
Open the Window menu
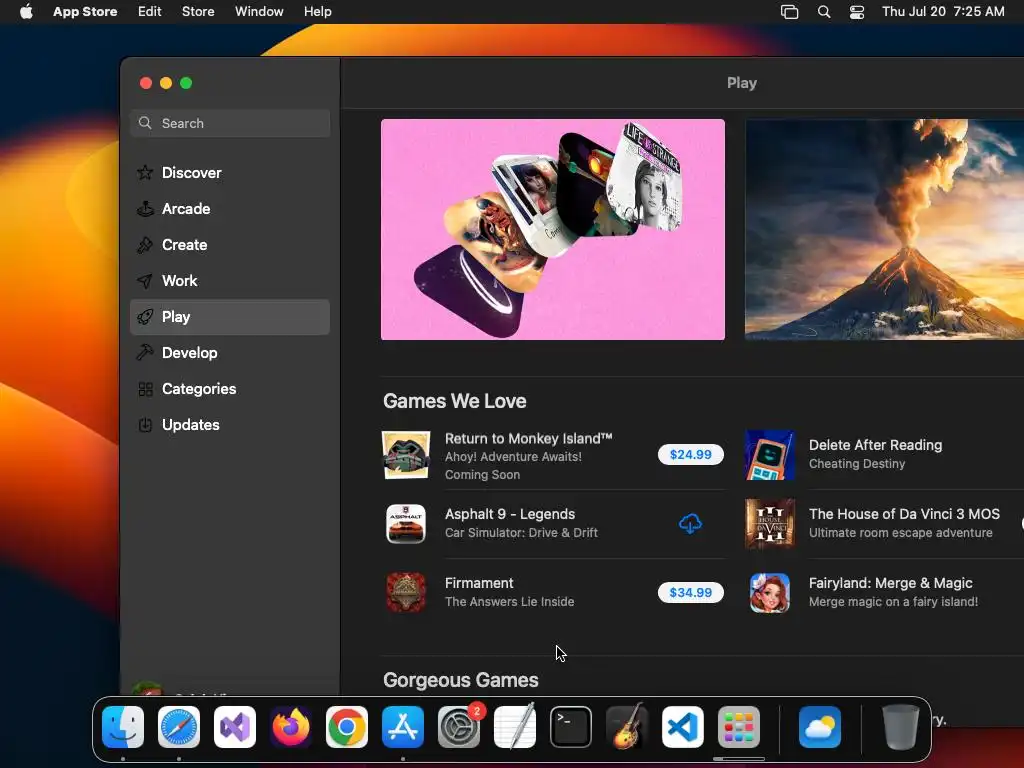pyautogui.click(x=259, y=12)
